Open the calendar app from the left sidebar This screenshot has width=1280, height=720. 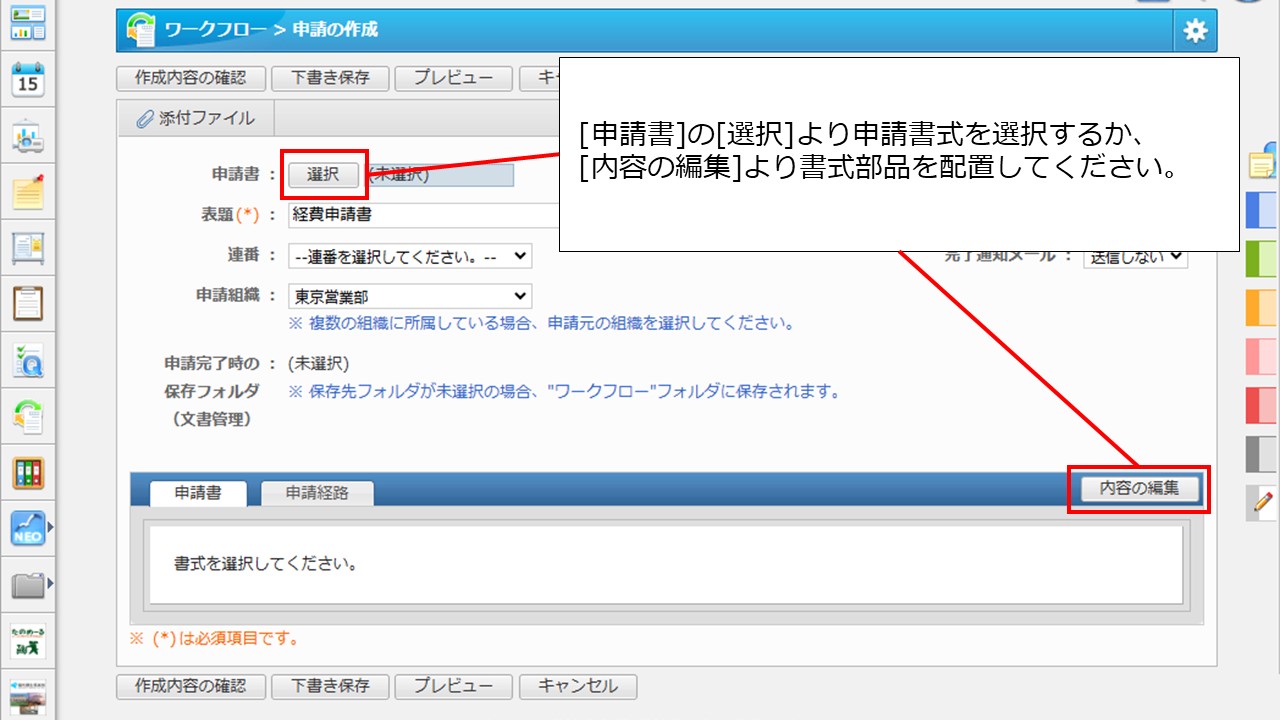click(x=27, y=80)
